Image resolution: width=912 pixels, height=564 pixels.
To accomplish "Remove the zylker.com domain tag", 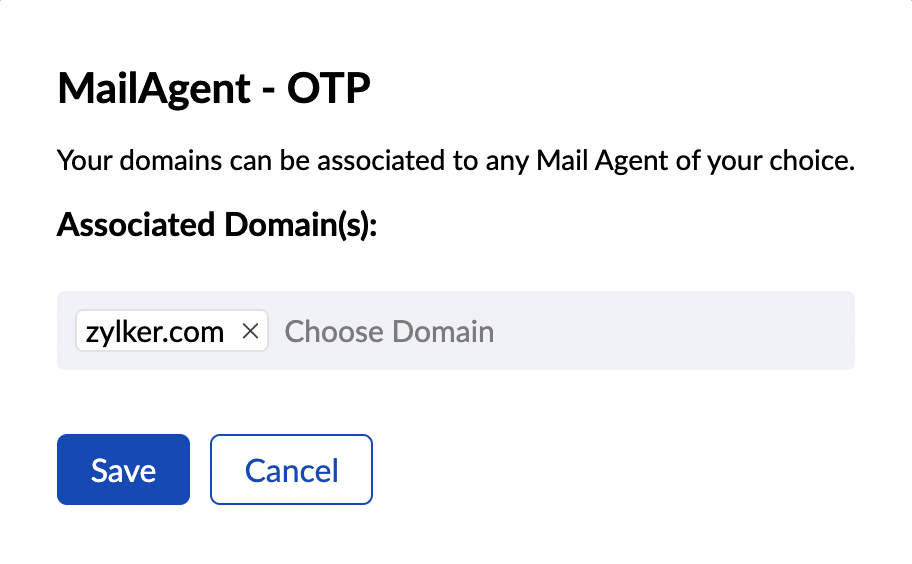I will click(x=251, y=332).
